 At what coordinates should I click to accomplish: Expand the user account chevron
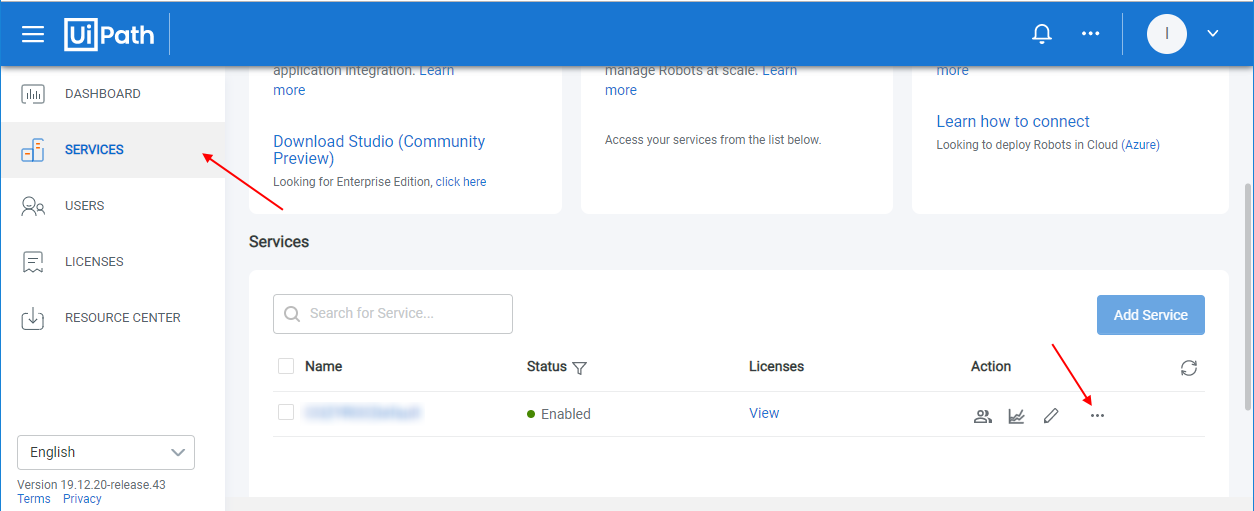point(1213,34)
